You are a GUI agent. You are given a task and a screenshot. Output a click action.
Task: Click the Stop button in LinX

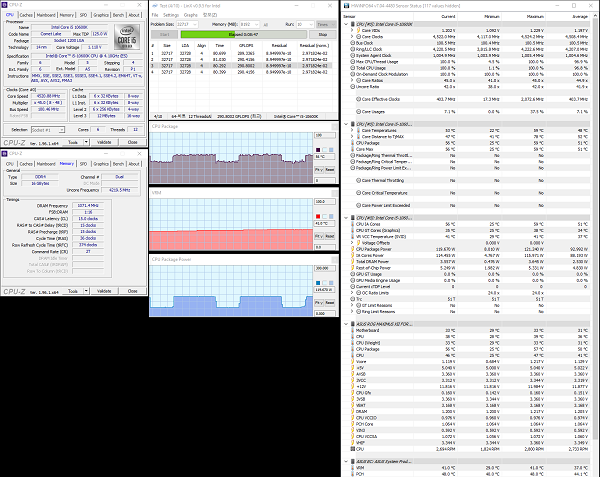point(323,34)
